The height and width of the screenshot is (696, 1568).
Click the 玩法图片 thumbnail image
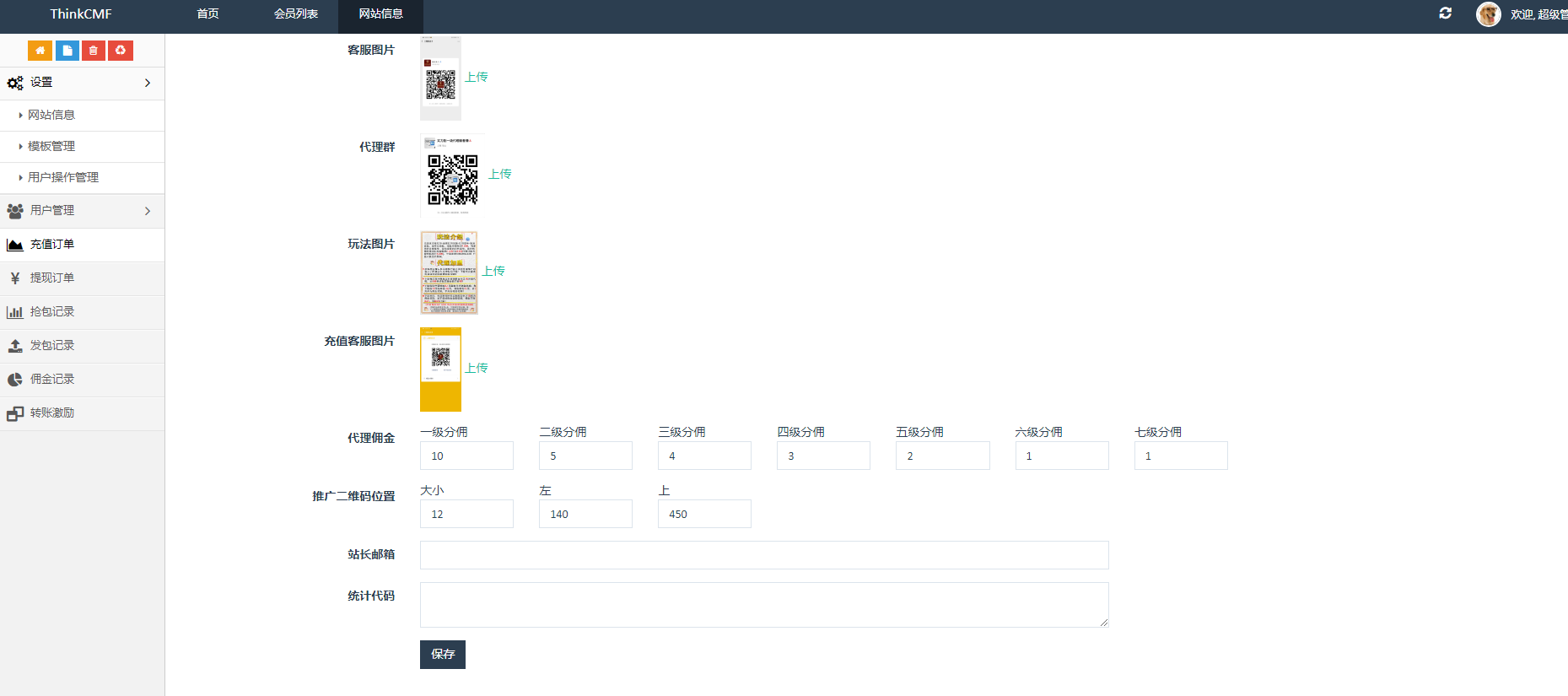(x=449, y=272)
